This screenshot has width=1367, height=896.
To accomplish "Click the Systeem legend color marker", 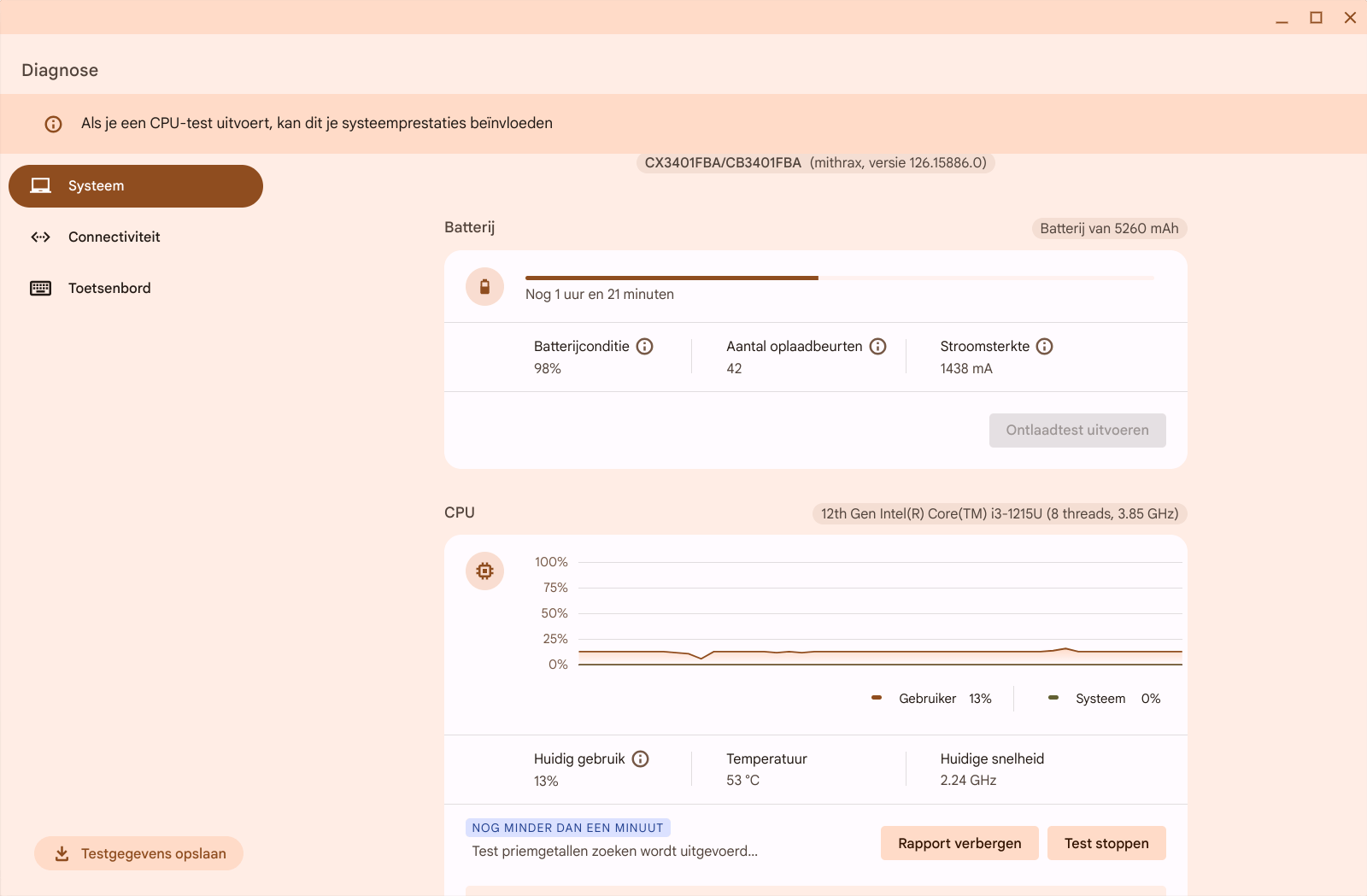I will click(1053, 698).
